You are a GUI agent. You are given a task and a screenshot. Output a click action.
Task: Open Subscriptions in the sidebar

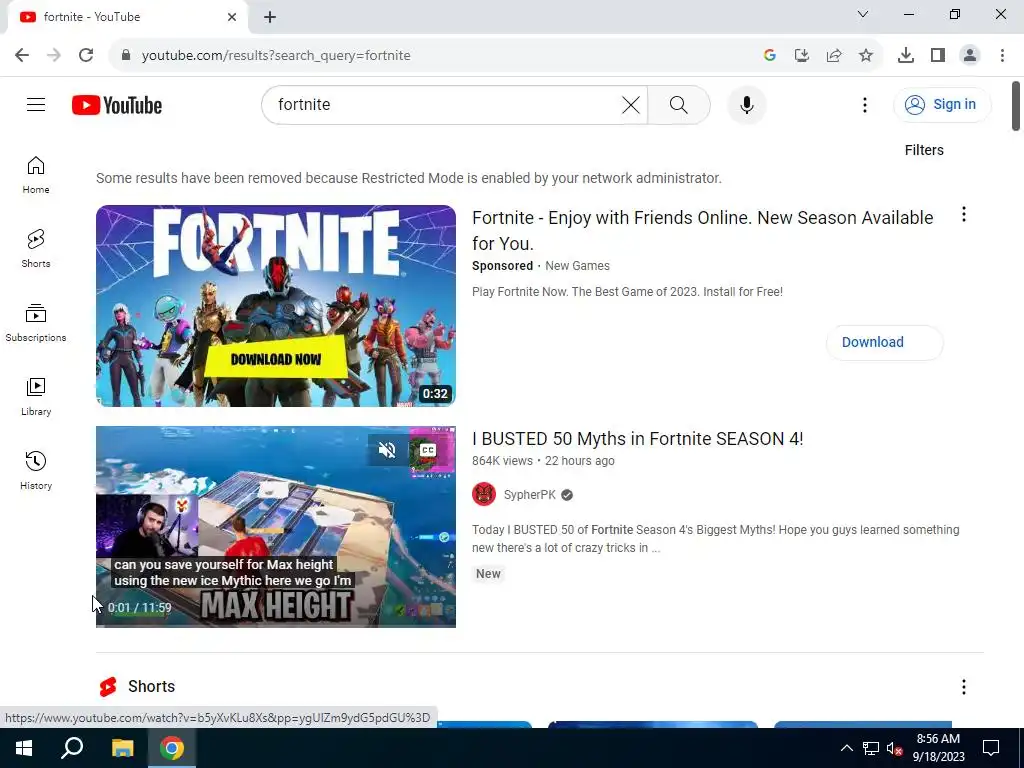pos(36,323)
